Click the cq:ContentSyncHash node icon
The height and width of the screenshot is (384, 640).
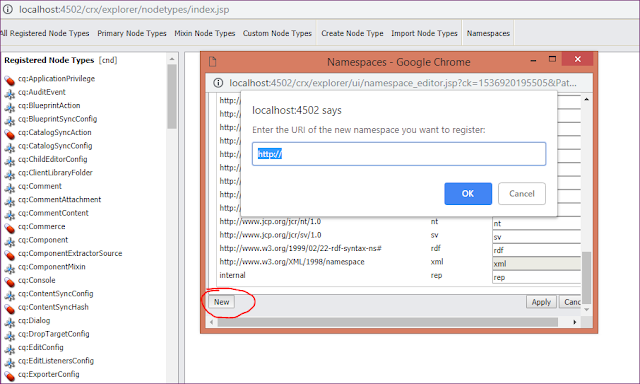coord(9,309)
